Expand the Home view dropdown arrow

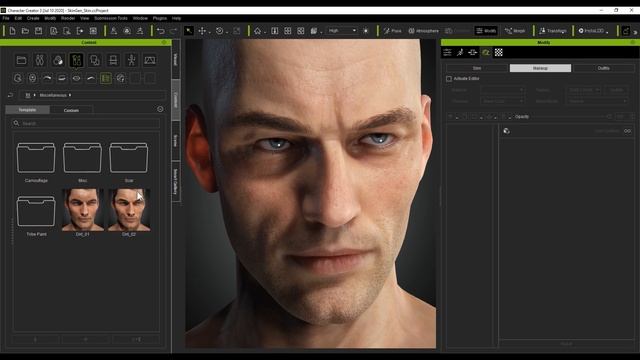point(264,32)
